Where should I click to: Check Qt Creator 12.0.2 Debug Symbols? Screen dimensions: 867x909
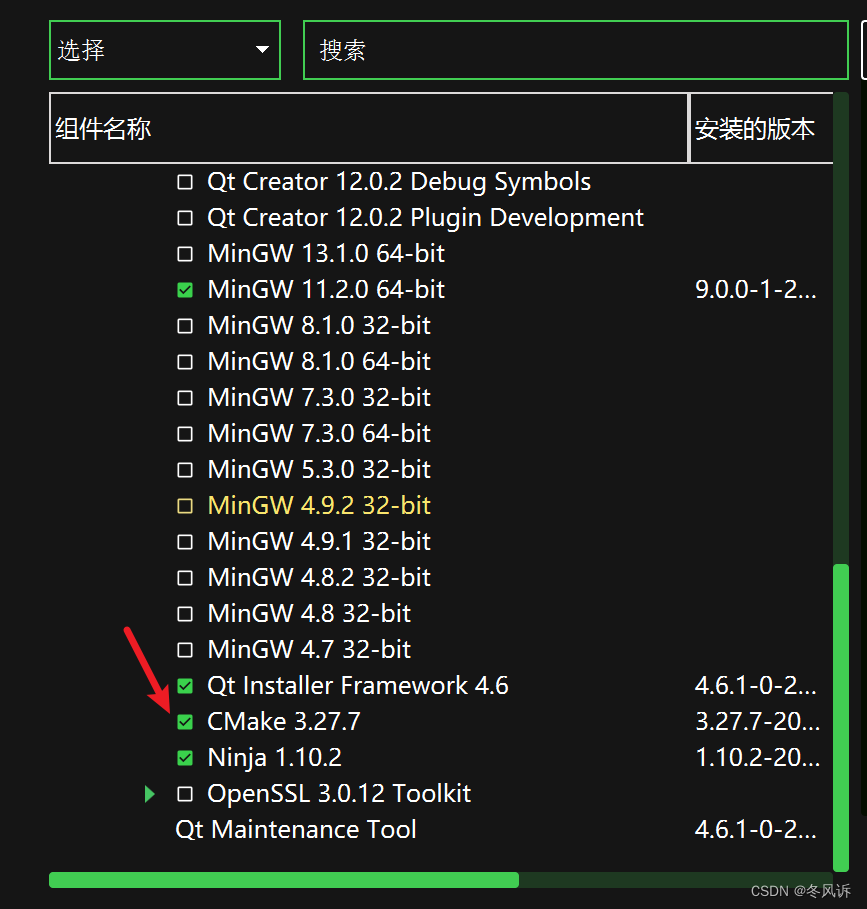tap(185, 181)
